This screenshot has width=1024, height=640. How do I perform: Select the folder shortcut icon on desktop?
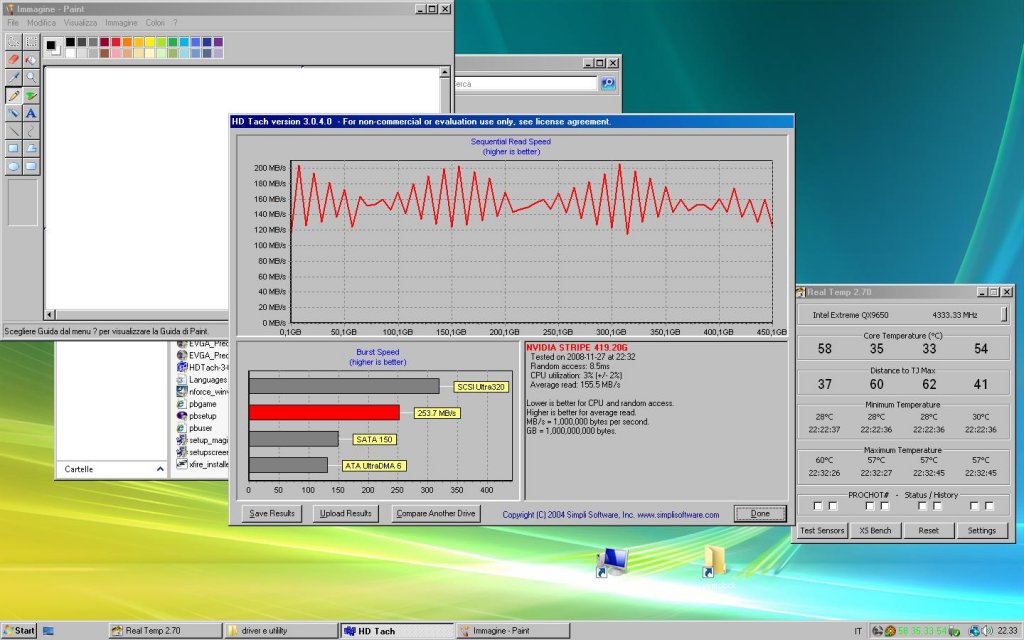click(714, 561)
